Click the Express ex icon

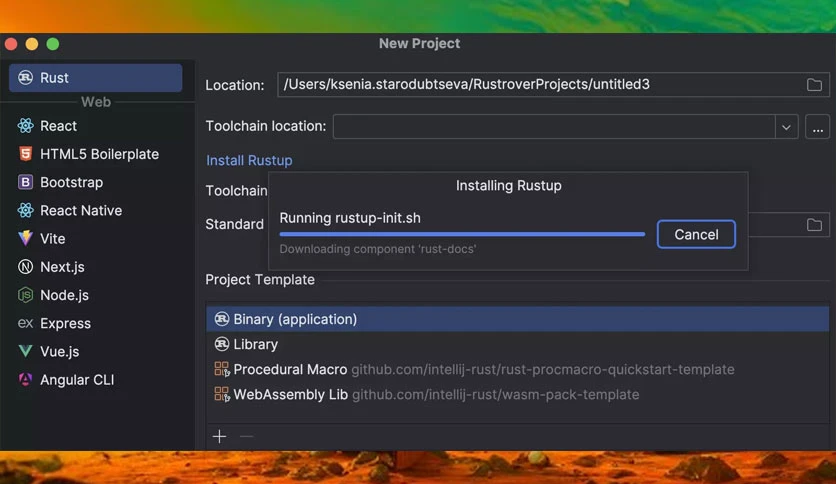point(25,323)
